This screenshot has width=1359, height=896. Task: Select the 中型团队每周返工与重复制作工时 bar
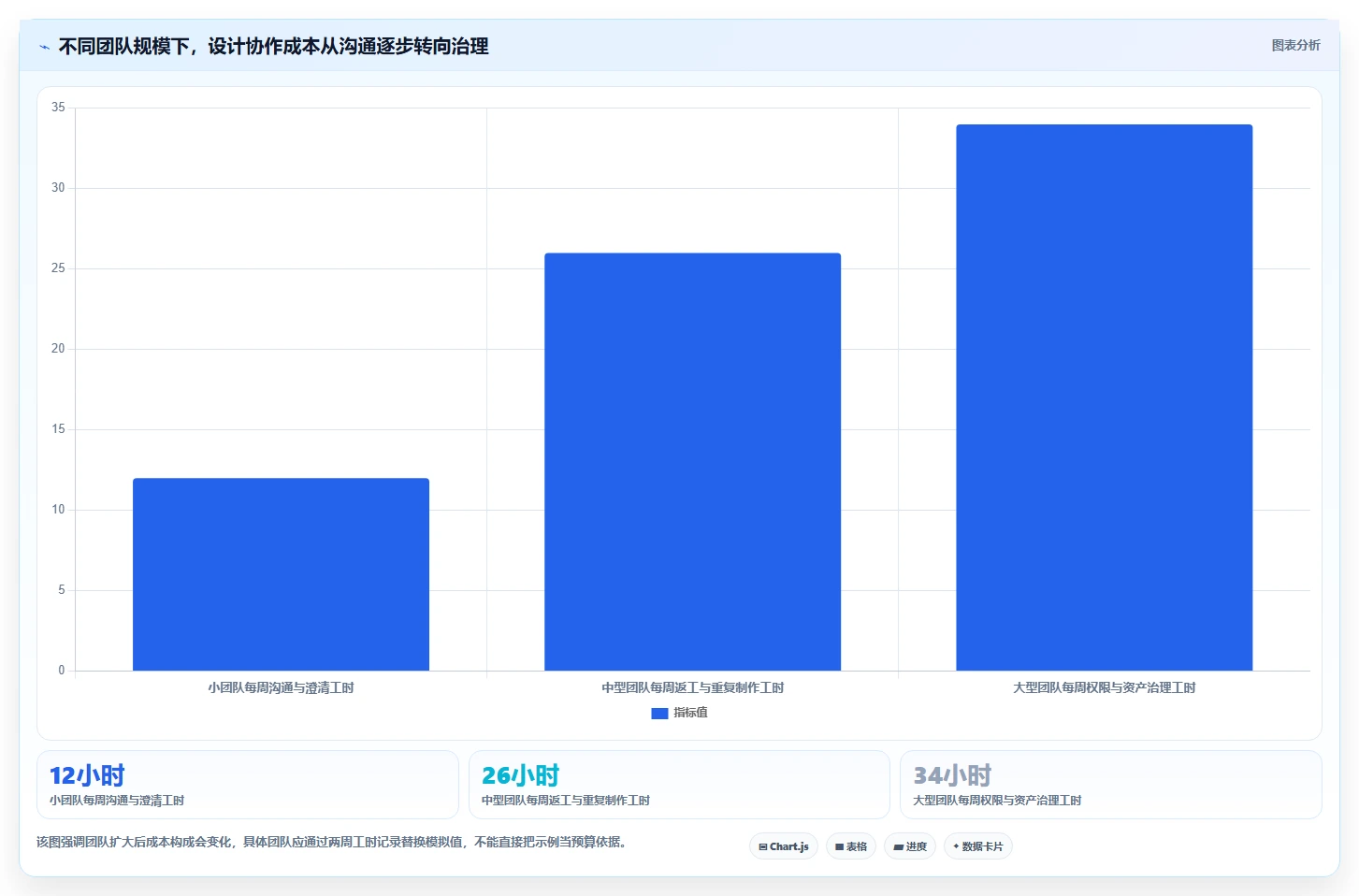pos(692,461)
